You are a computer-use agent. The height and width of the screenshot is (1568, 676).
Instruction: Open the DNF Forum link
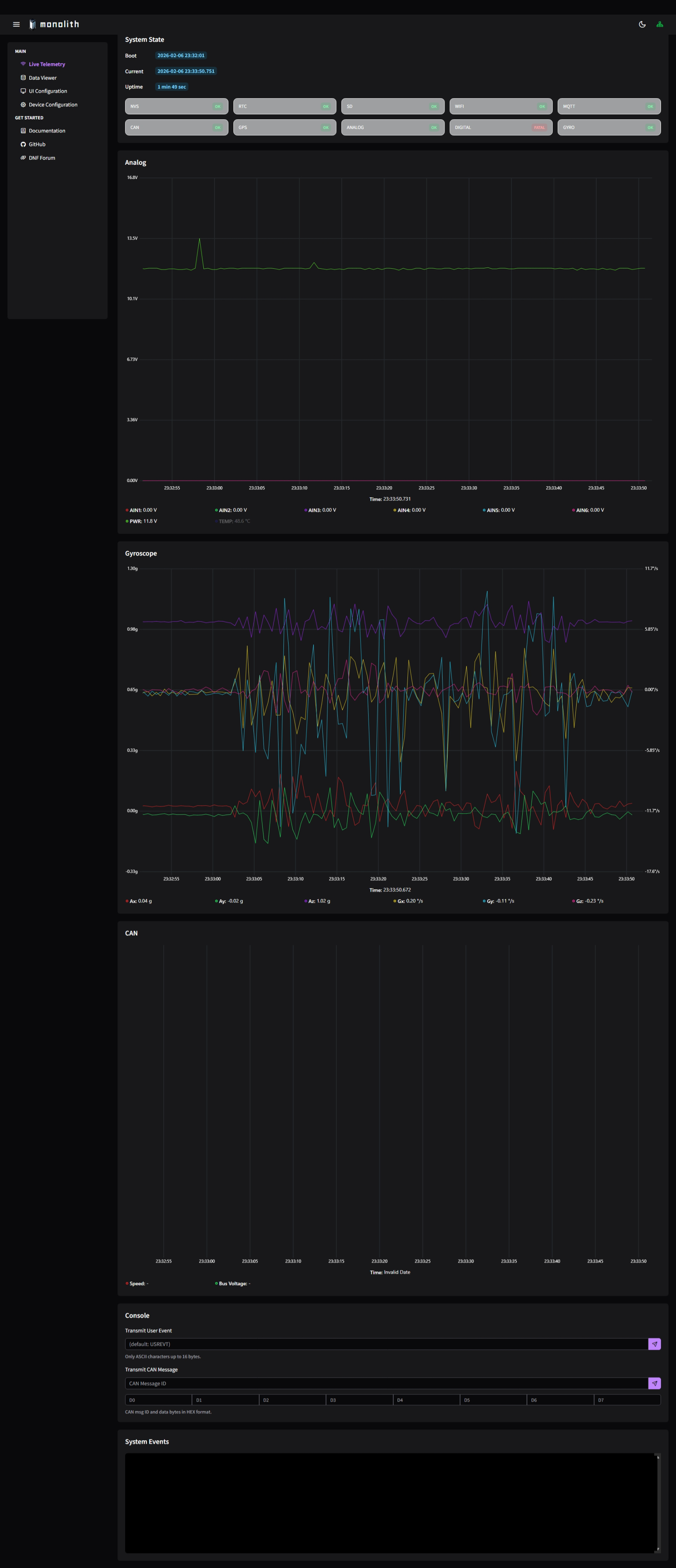pos(42,158)
